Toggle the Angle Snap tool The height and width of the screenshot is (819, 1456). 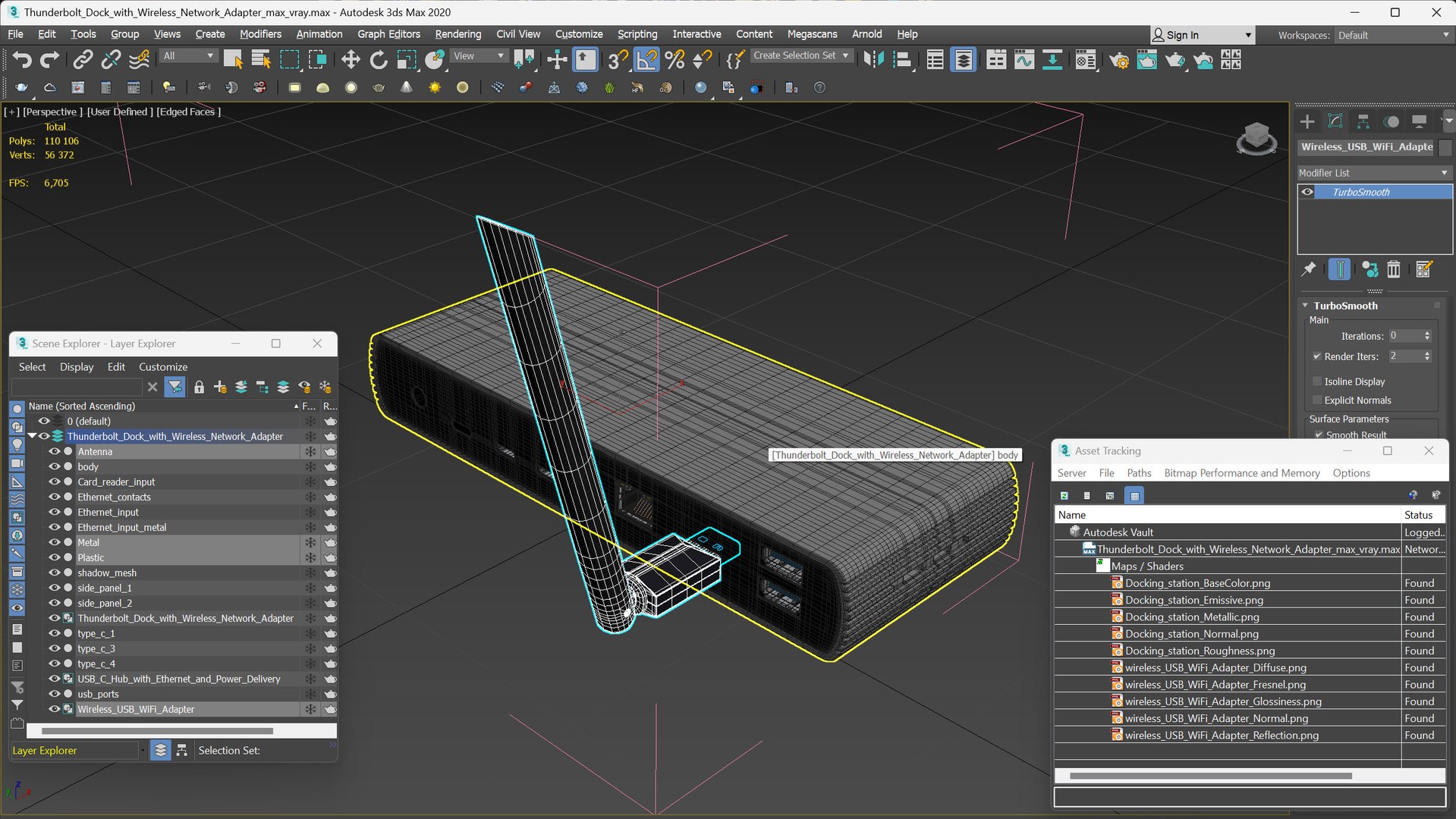[x=646, y=60]
